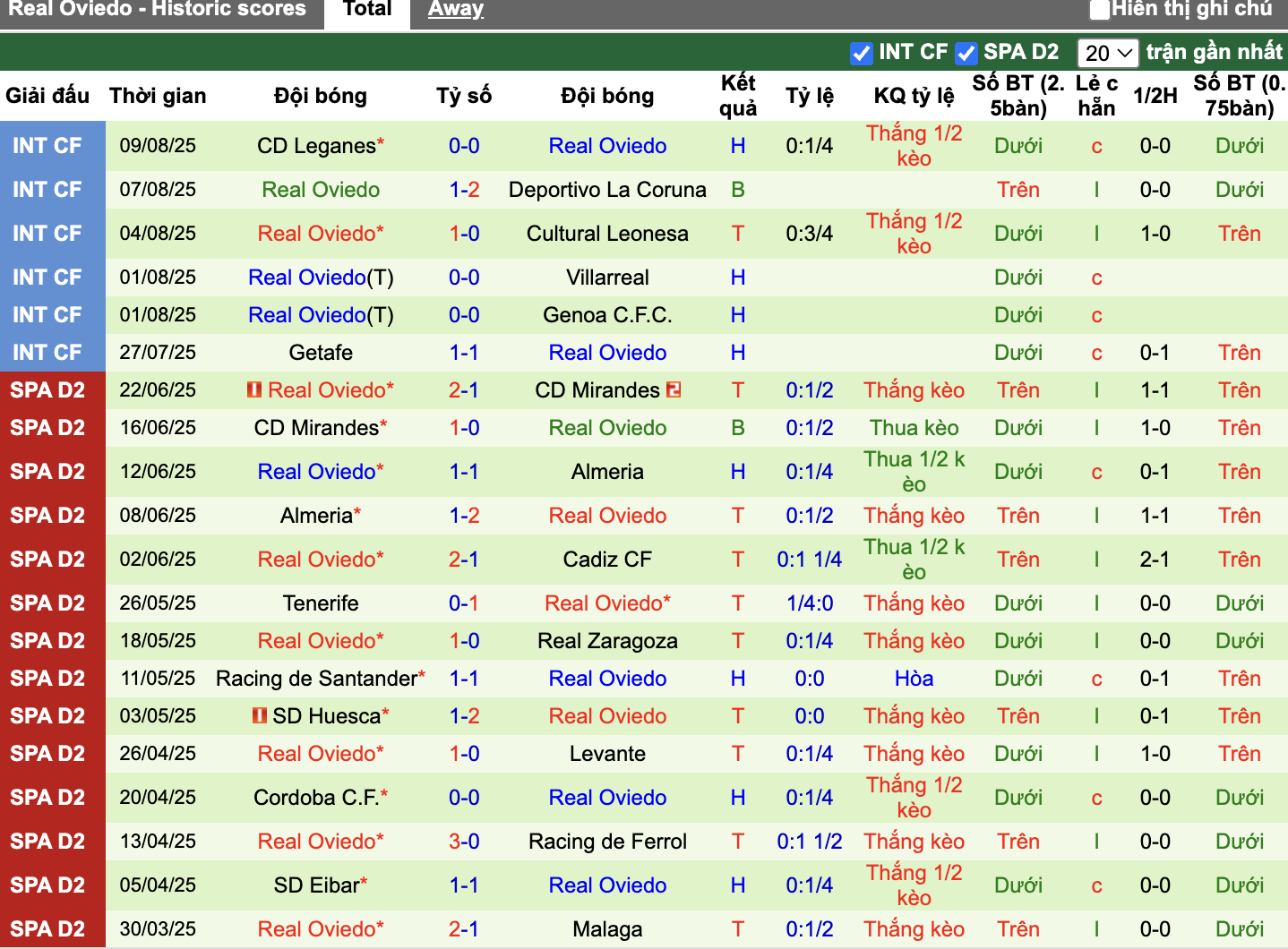1288x949 pixels.
Task: Click the 3-0 score against Racing de Ferrol
Action: coord(464,842)
